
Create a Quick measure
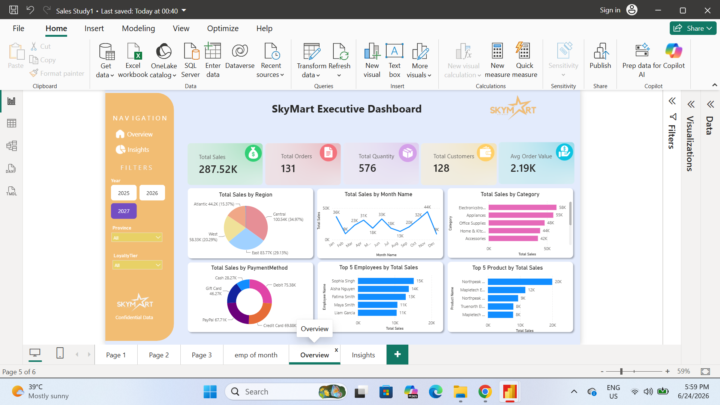pos(524,60)
